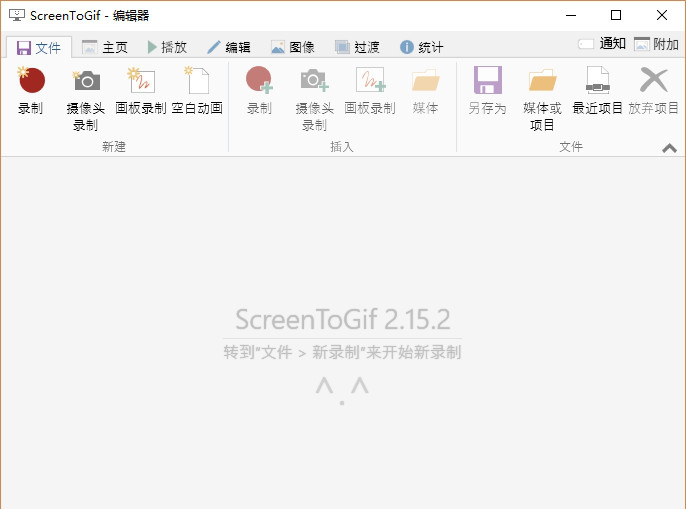Open the 图像 image tab

[x=293, y=47]
